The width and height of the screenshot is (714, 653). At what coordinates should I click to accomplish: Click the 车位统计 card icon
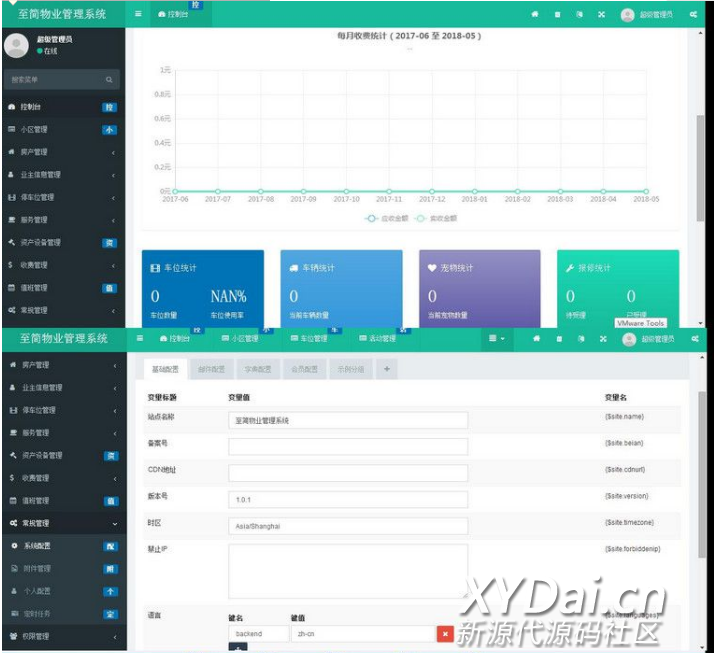click(155, 268)
